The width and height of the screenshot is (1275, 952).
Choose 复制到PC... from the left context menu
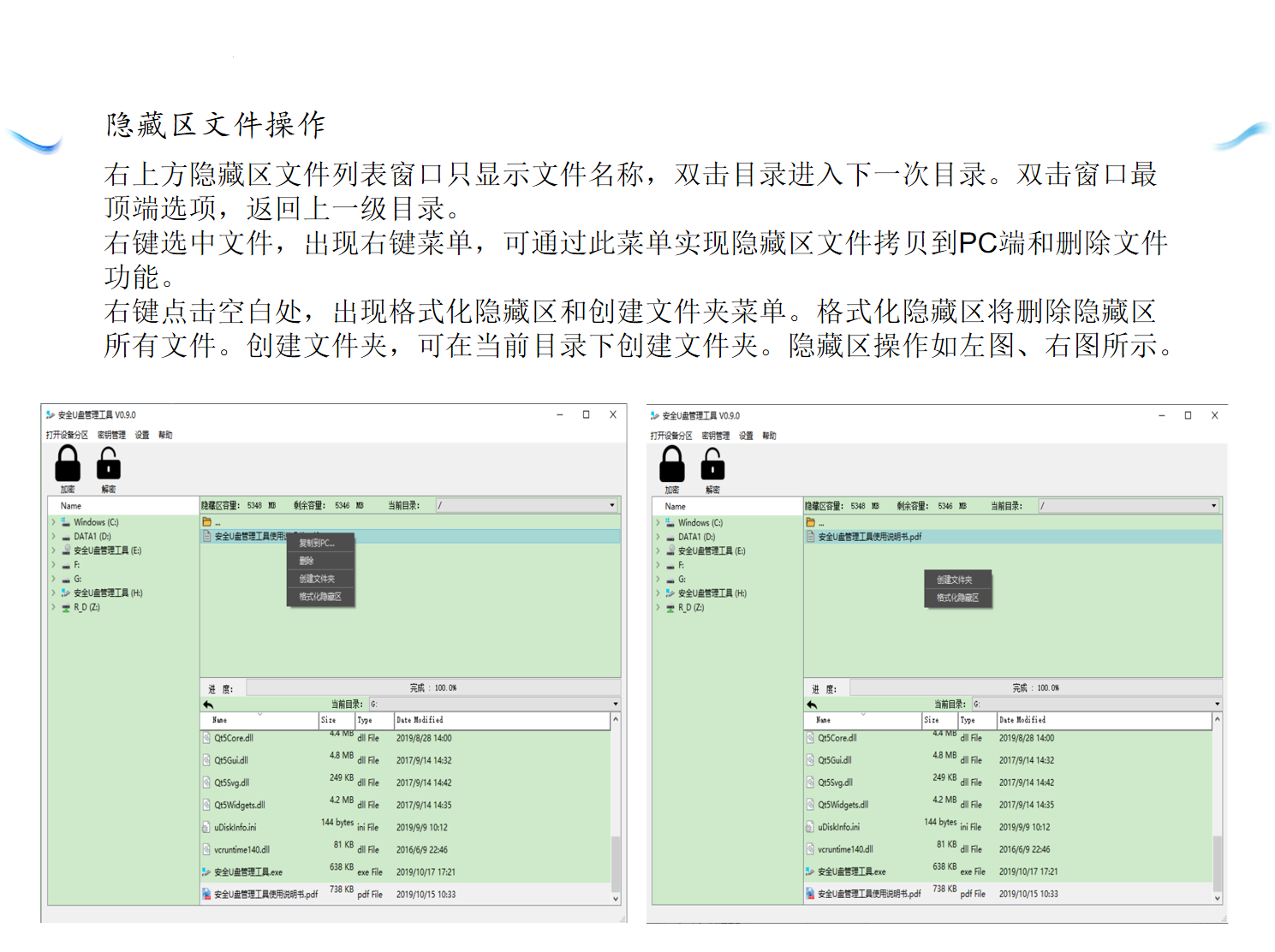317,543
